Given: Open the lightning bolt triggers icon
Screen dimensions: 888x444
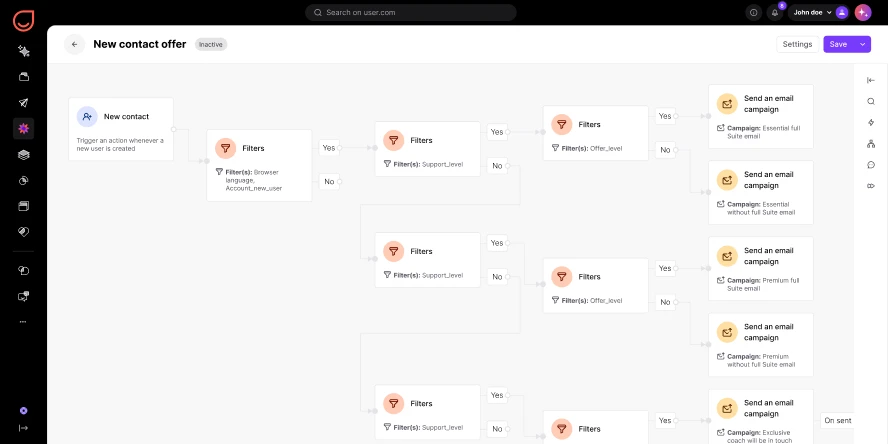Looking at the screenshot, I should pos(871,122).
